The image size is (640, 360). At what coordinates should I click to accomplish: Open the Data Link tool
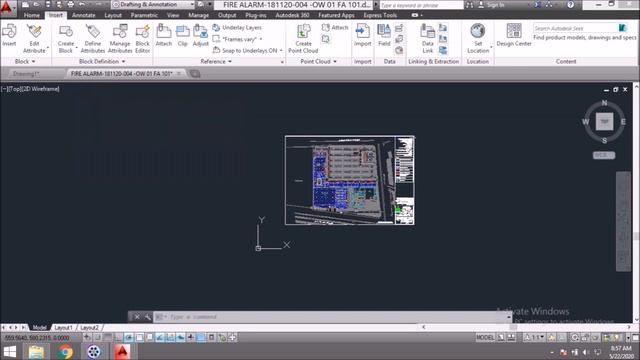427,38
